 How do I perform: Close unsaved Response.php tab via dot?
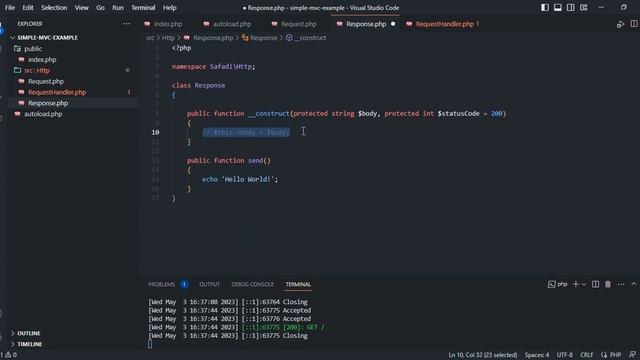[x=393, y=24]
